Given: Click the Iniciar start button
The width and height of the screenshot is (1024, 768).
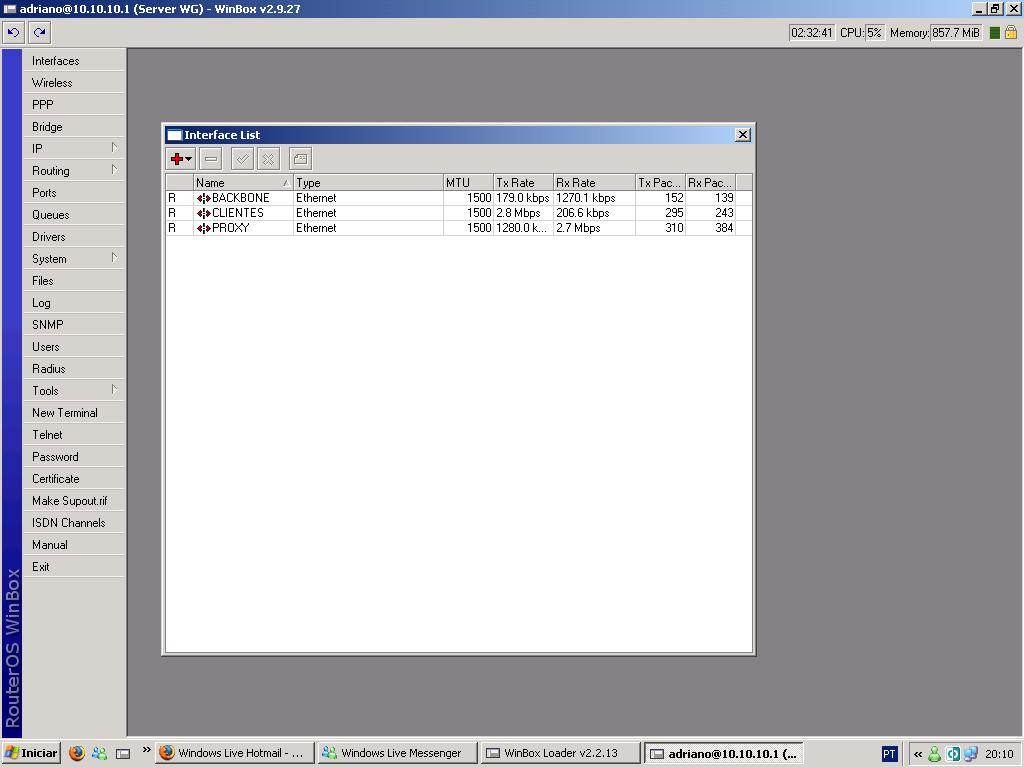Looking at the screenshot, I should [31, 753].
